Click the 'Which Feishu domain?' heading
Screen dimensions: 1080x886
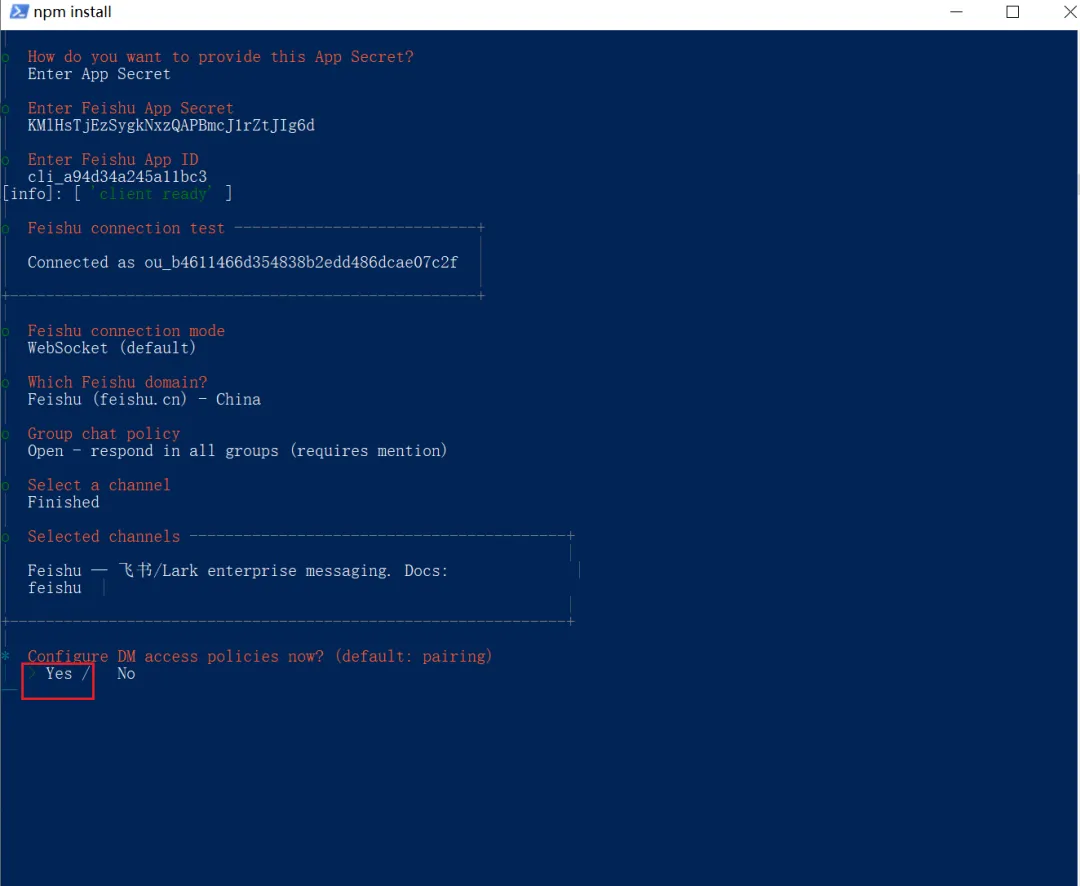click(x=117, y=382)
